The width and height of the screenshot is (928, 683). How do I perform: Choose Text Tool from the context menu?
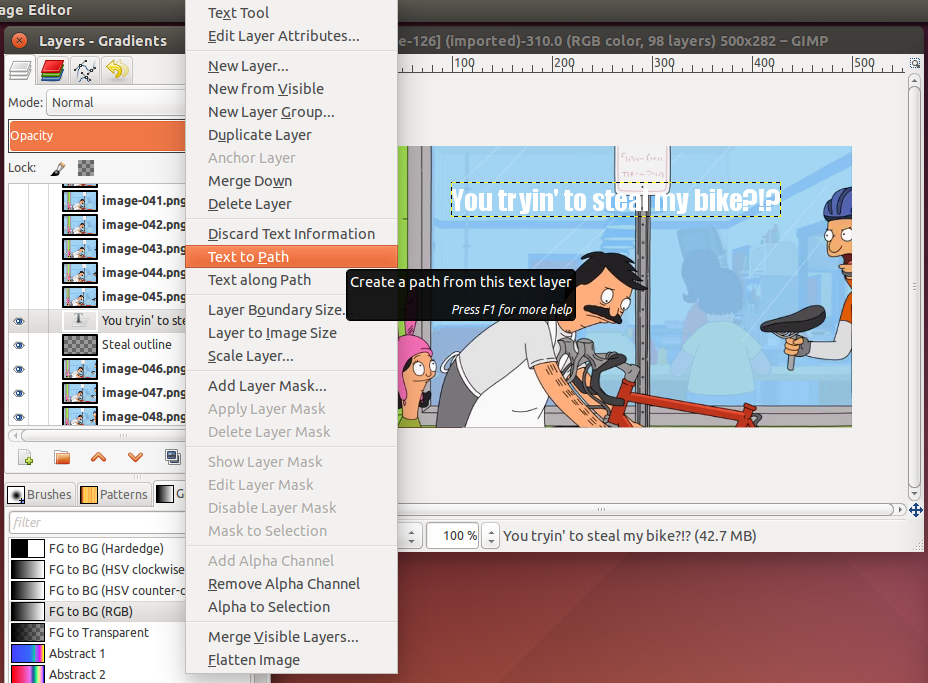[x=291, y=12]
